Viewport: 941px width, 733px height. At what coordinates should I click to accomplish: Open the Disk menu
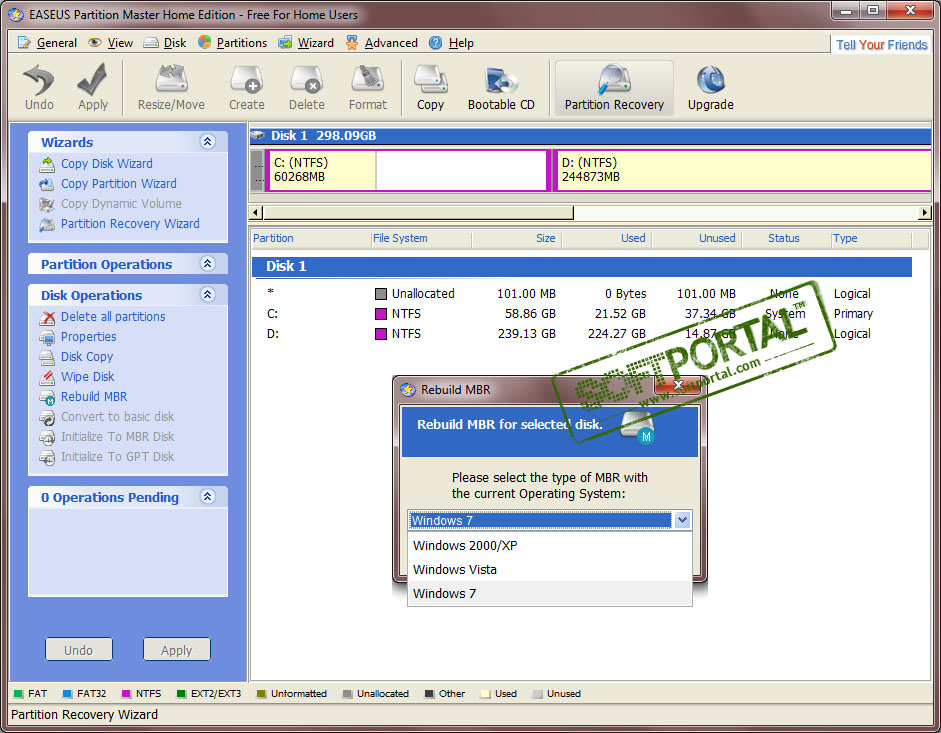tap(165, 43)
